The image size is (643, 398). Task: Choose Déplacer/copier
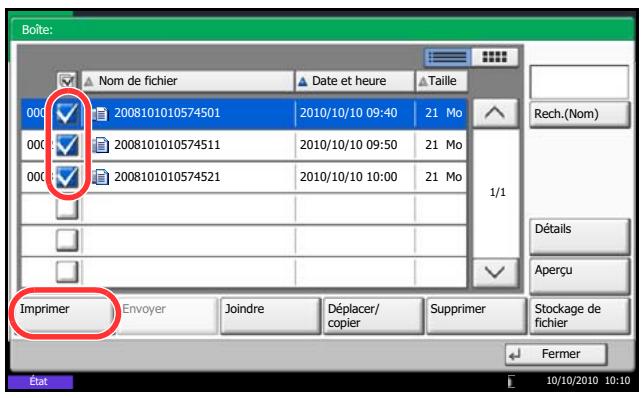pos(373,316)
